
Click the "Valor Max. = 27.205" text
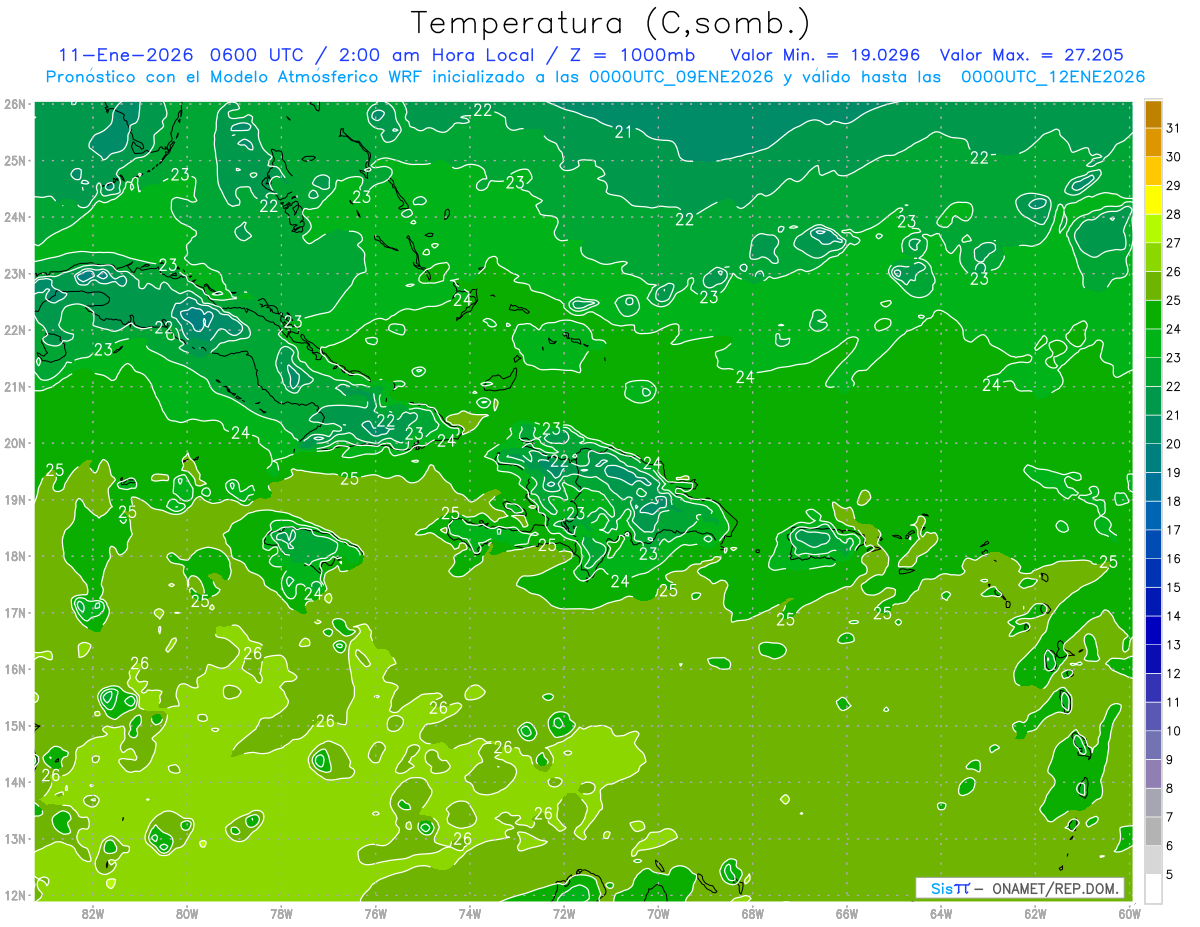click(x=1030, y=55)
